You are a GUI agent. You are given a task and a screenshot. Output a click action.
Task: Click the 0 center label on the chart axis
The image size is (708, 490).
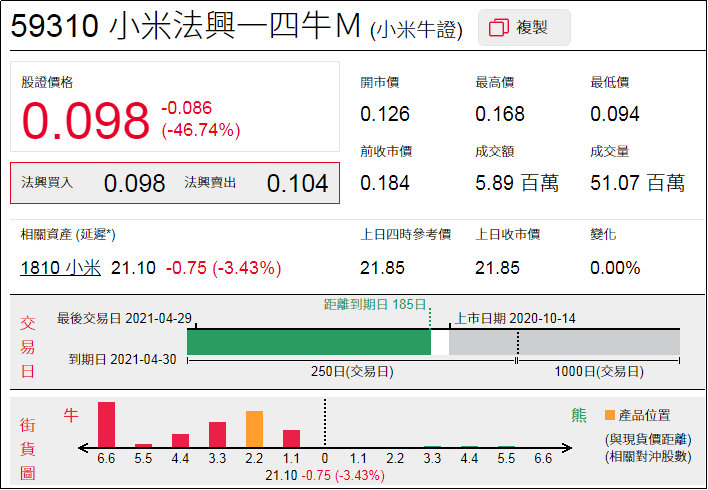click(325, 459)
